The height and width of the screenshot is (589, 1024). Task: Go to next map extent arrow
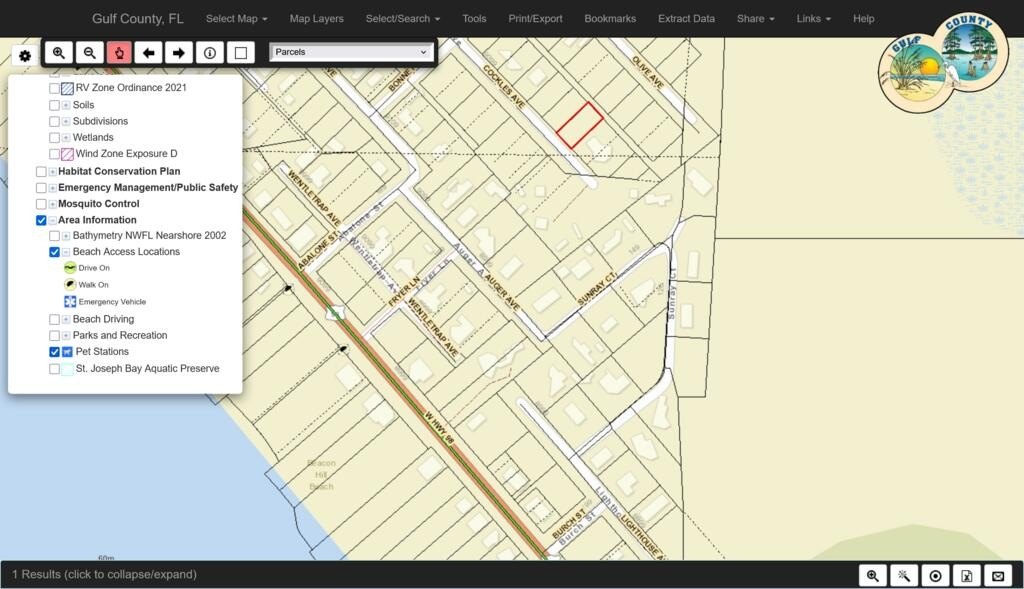pos(179,53)
